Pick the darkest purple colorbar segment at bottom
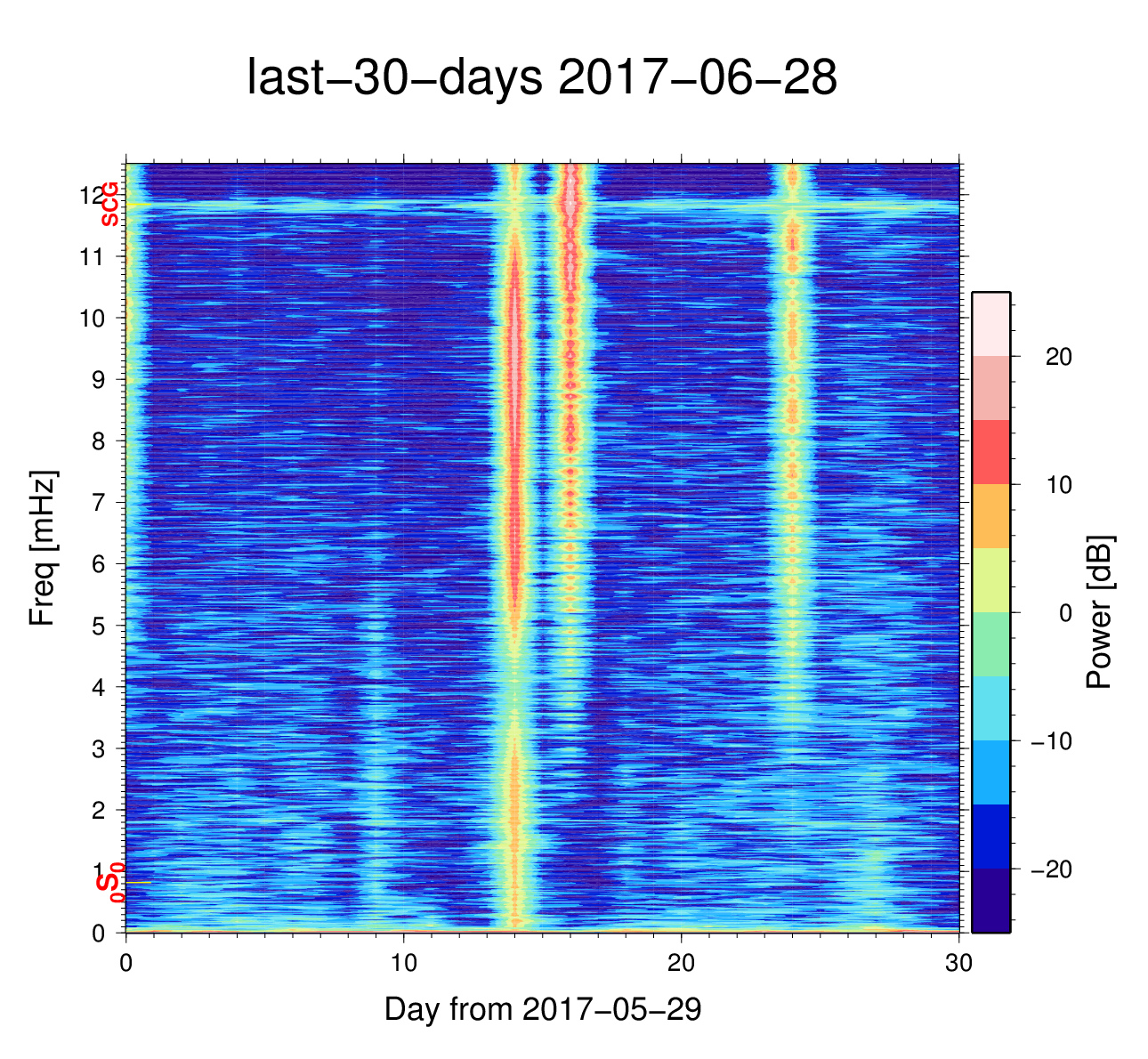The image size is (1148, 1059). pyautogui.click(x=990, y=901)
